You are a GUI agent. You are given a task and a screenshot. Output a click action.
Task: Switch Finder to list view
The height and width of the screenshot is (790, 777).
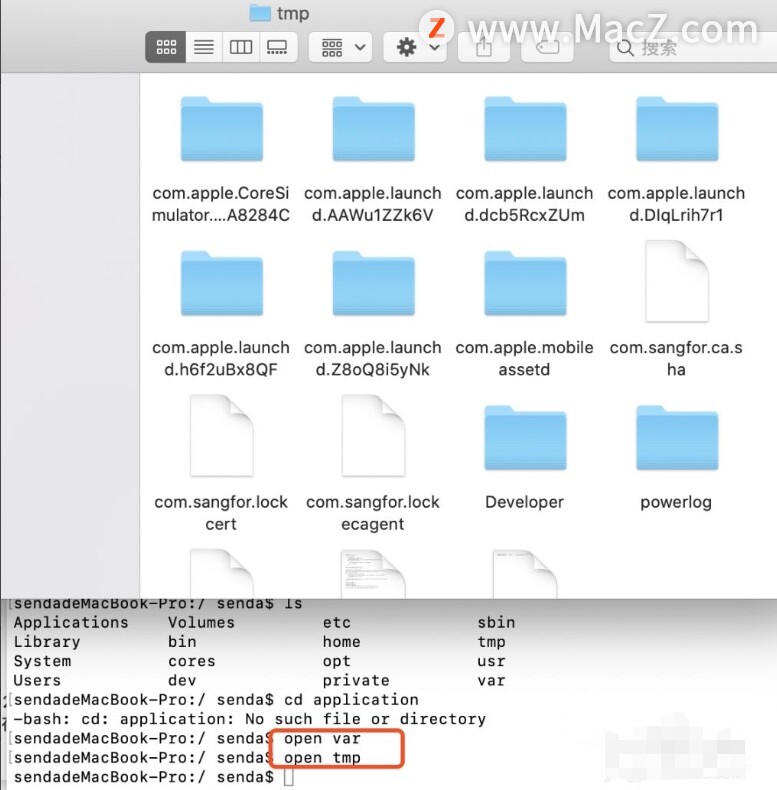204,47
